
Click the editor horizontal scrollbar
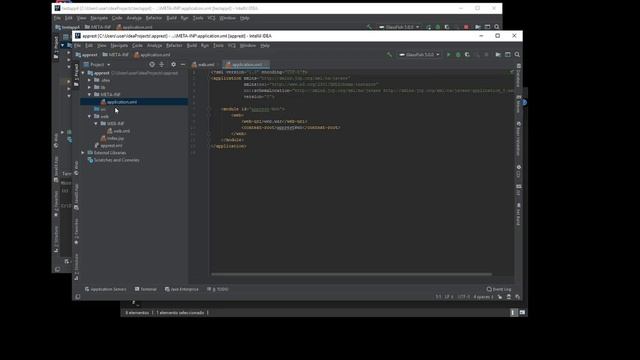coord(351,274)
